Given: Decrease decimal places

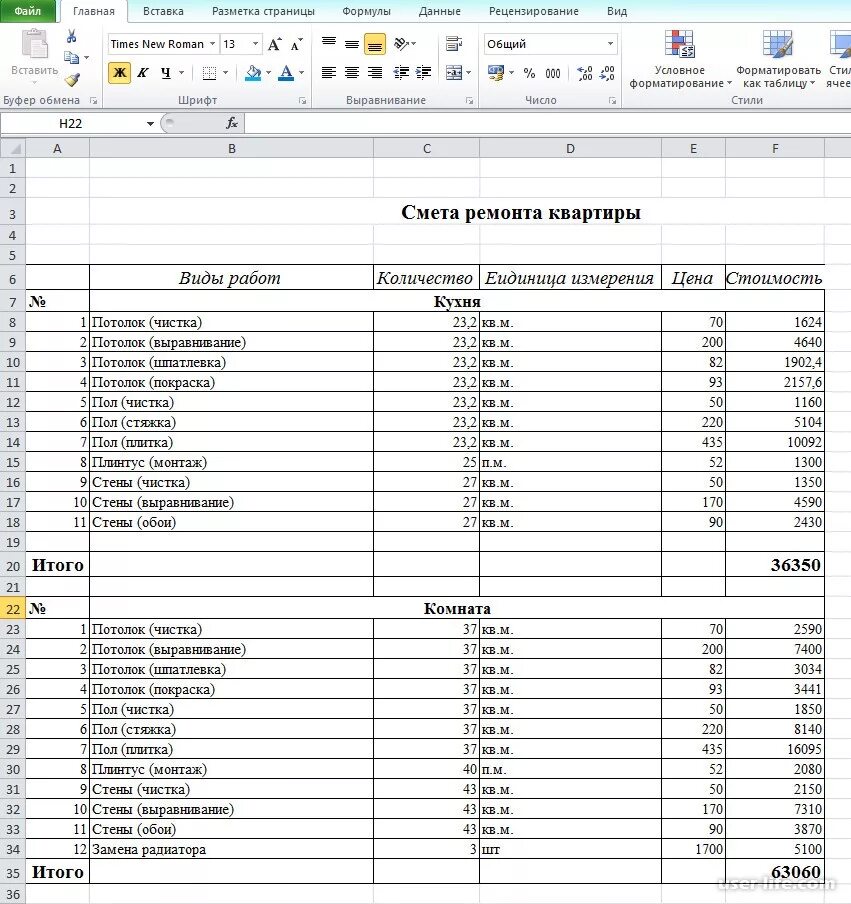Looking at the screenshot, I should click(607, 73).
